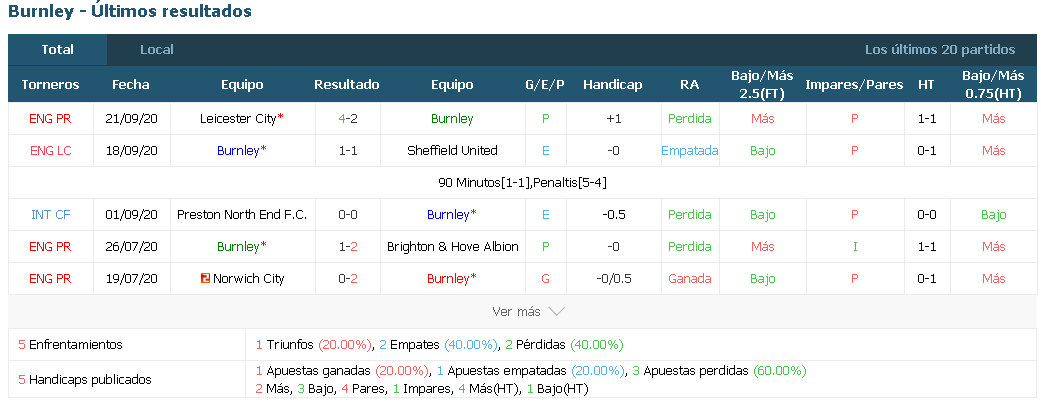Click the red card icon beside Norwich City

205,279
